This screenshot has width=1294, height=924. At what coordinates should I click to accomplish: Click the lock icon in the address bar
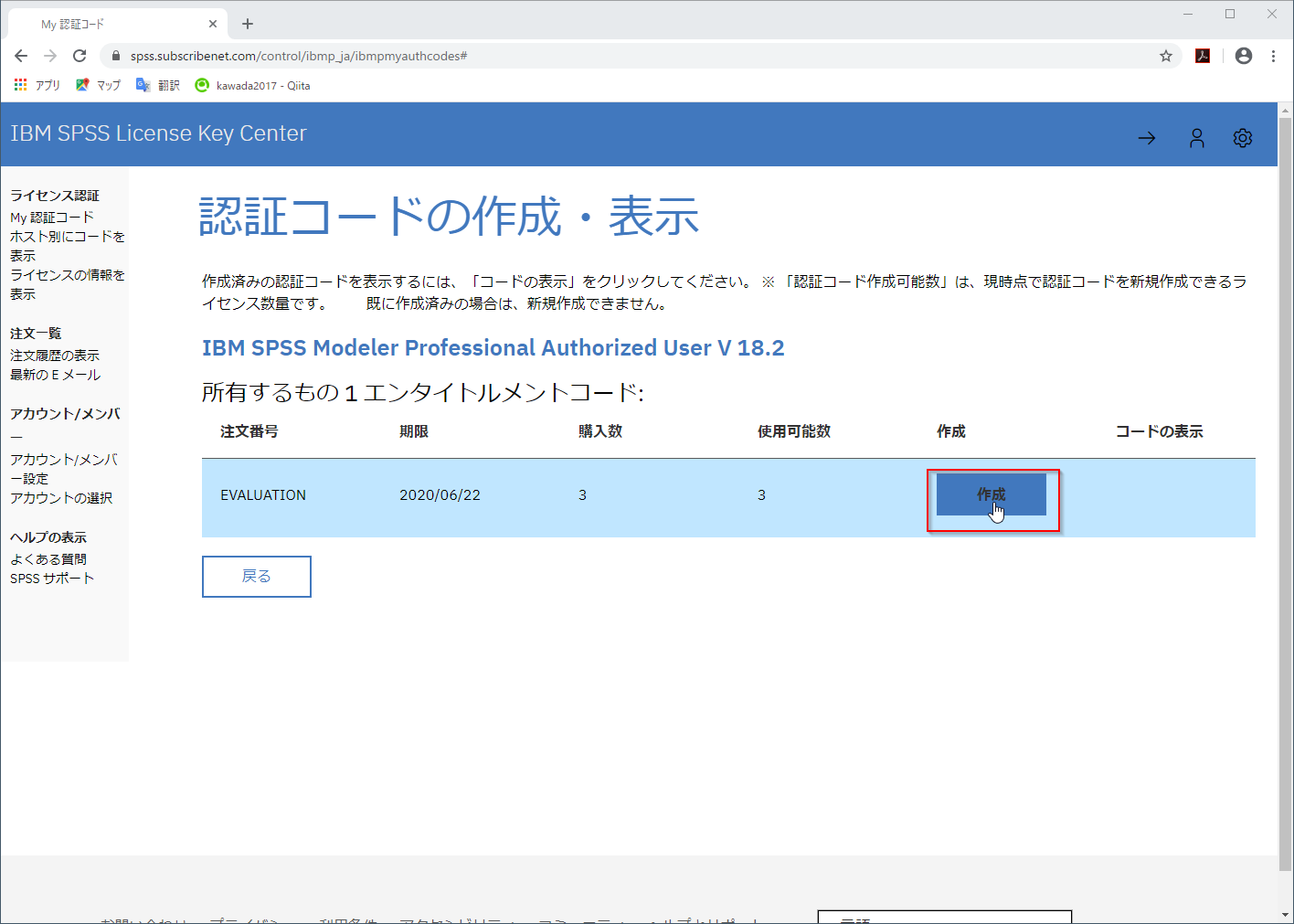coord(115,56)
